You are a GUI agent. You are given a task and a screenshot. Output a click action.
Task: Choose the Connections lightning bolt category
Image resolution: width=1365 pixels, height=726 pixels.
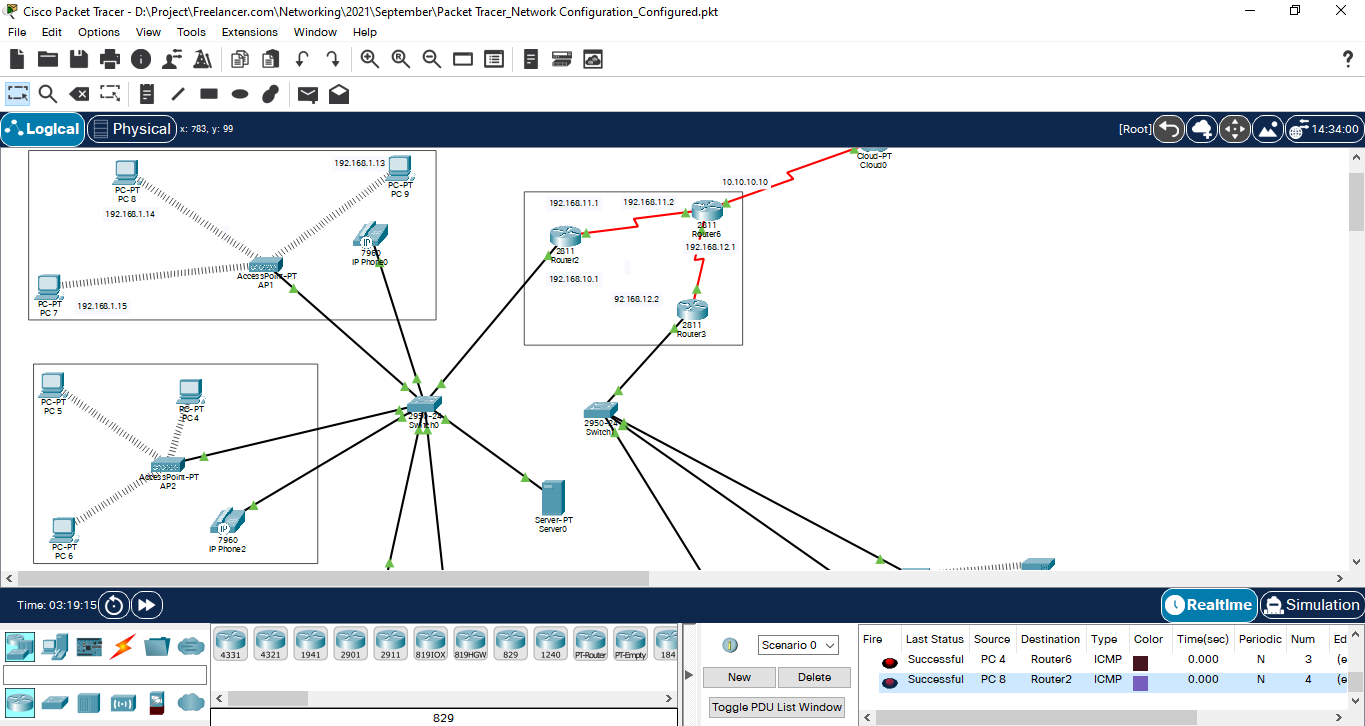pos(124,646)
